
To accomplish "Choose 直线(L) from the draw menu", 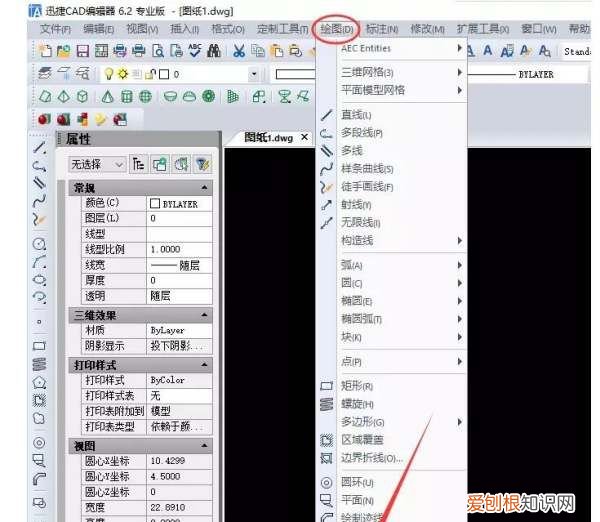I will pos(391,115).
